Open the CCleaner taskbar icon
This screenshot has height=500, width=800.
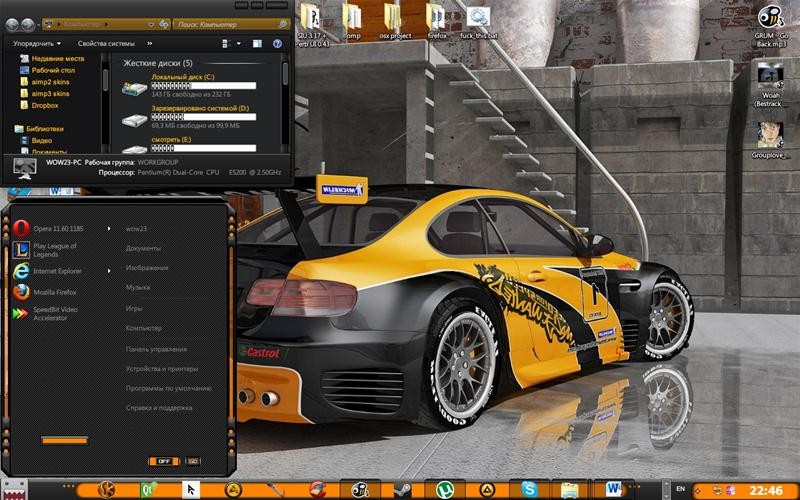(317, 490)
